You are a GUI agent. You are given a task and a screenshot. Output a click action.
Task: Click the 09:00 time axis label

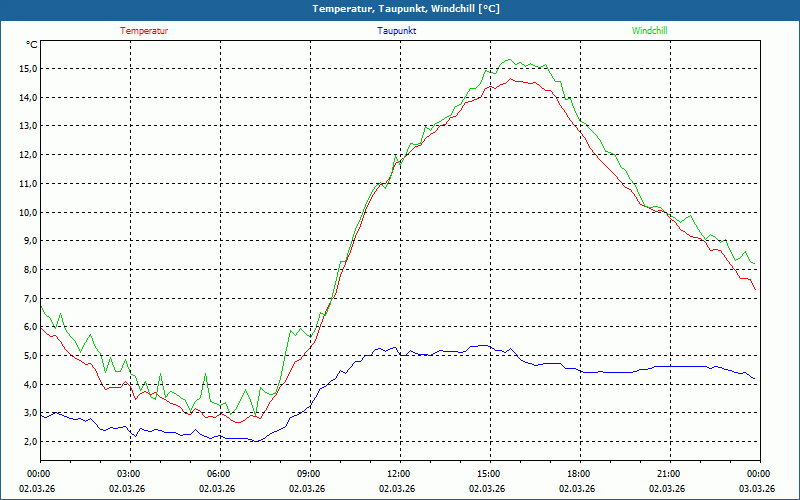[x=310, y=474]
